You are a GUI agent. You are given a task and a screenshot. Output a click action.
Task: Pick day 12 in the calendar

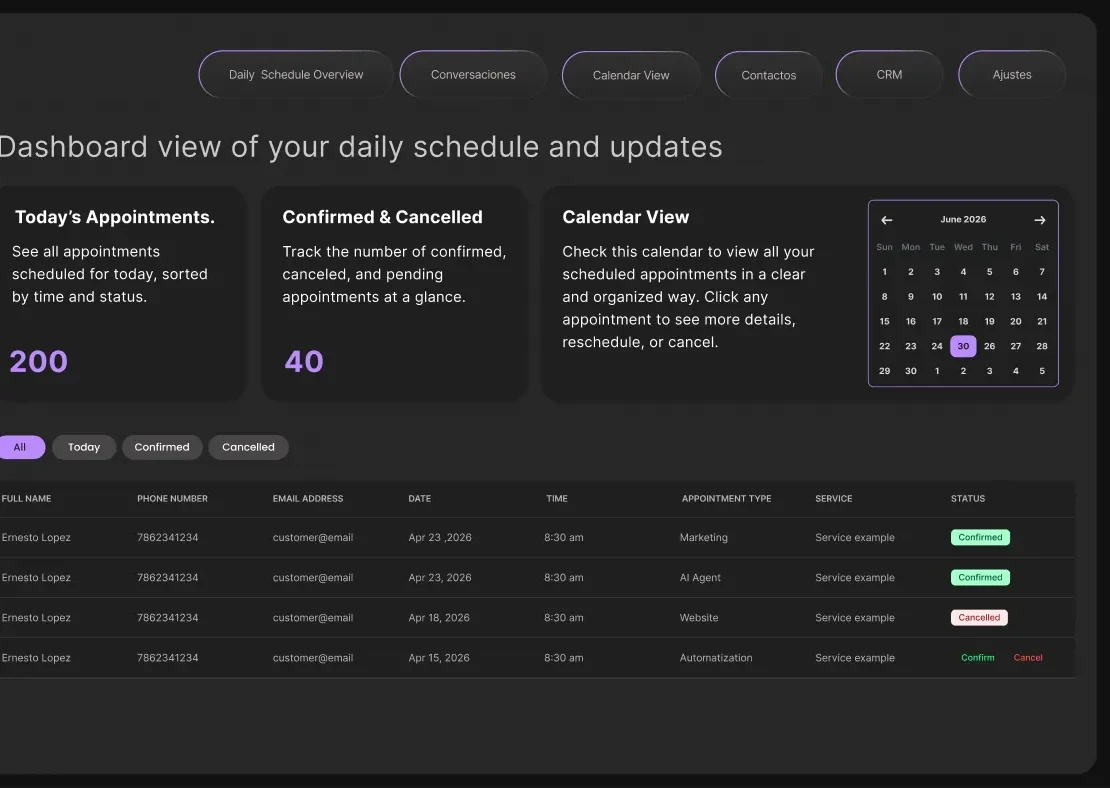(x=989, y=297)
